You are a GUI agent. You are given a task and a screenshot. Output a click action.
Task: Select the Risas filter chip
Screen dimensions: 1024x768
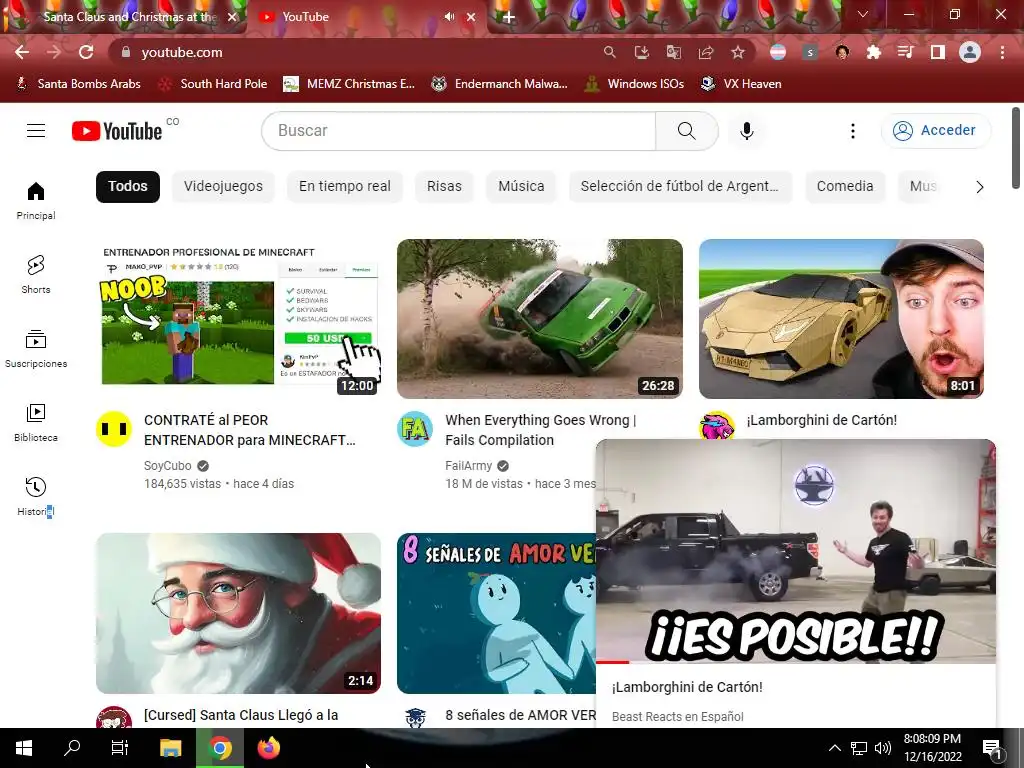click(444, 187)
